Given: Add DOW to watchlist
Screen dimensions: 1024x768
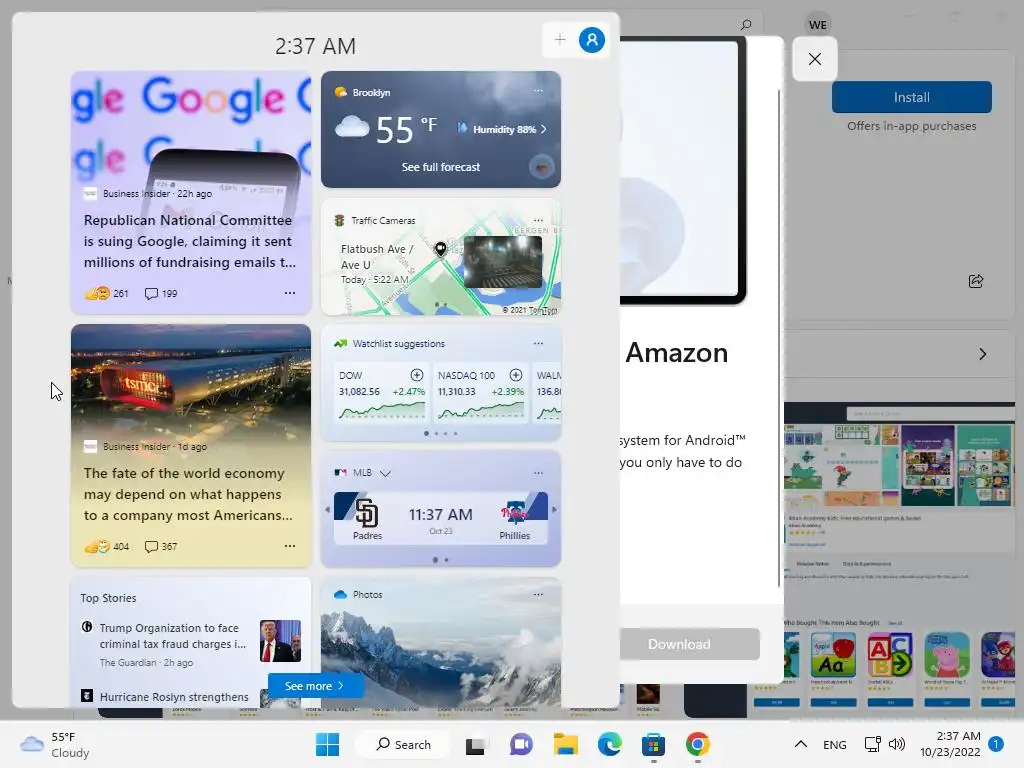Looking at the screenshot, I should (x=417, y=375).
